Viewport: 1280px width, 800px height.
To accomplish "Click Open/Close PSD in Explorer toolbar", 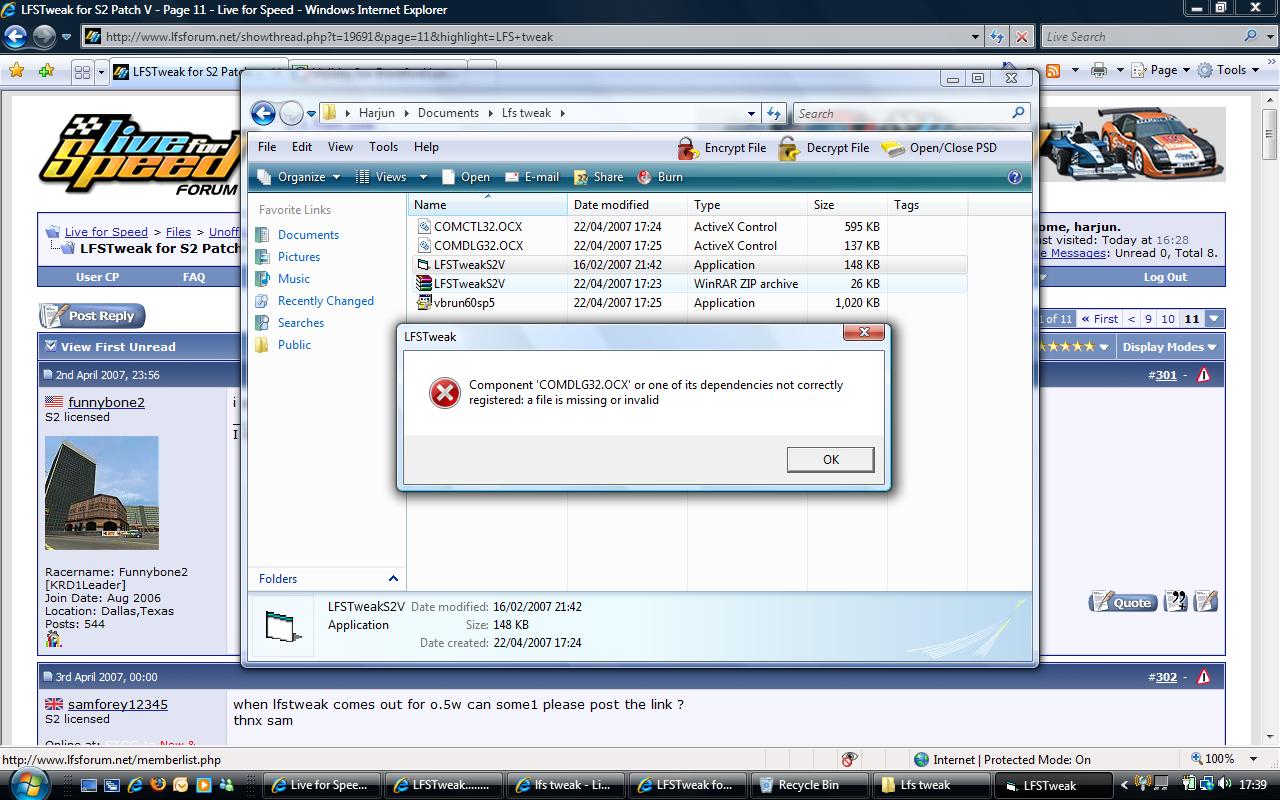I will 939,148.
